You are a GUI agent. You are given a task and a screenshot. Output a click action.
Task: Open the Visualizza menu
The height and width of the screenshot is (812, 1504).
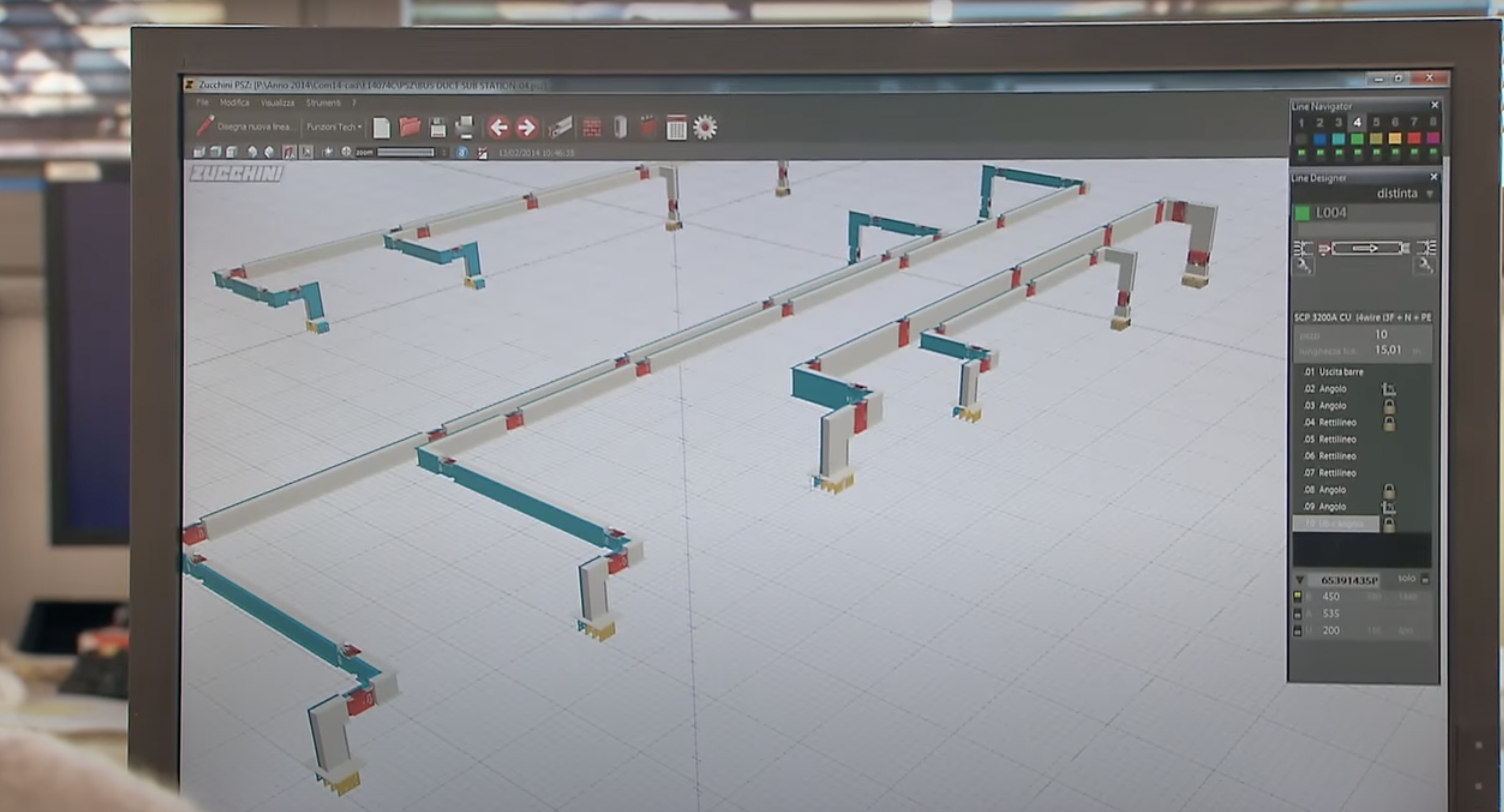[x=277, y=102]
